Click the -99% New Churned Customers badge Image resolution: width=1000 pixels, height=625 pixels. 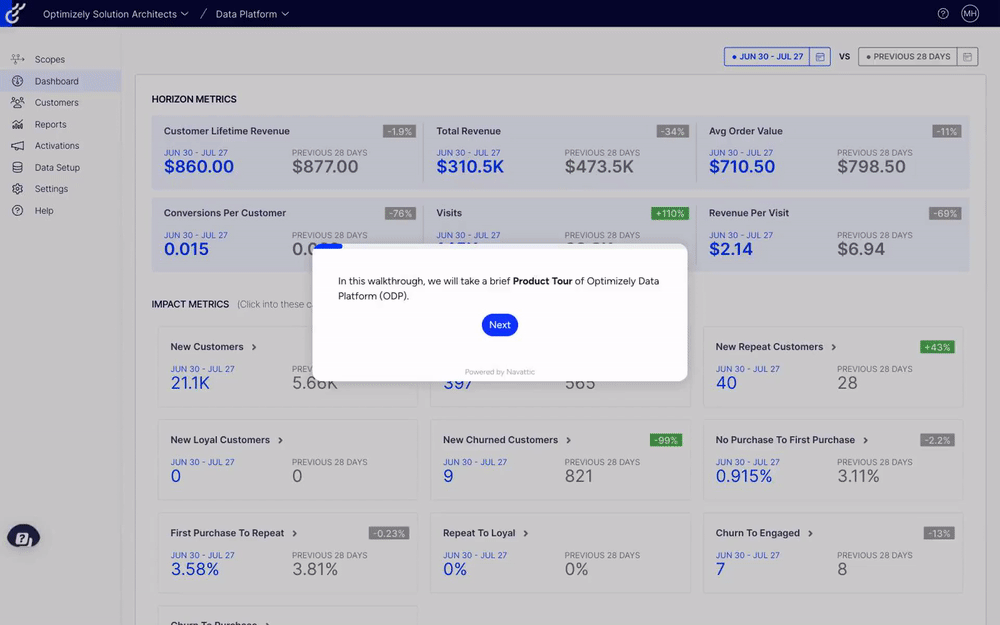tap(666, 440)
